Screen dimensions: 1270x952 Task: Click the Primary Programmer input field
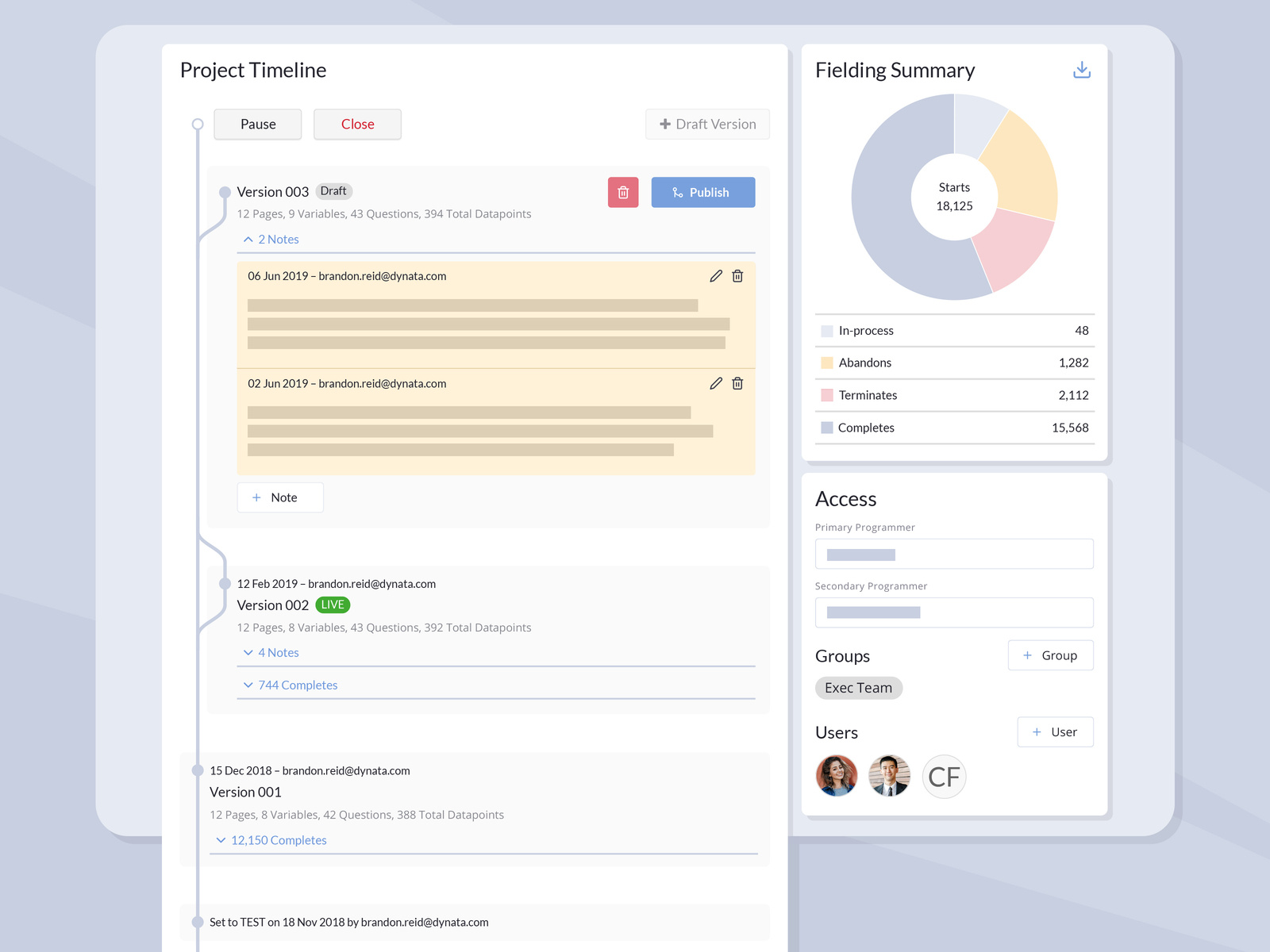[x=954, y=553]
